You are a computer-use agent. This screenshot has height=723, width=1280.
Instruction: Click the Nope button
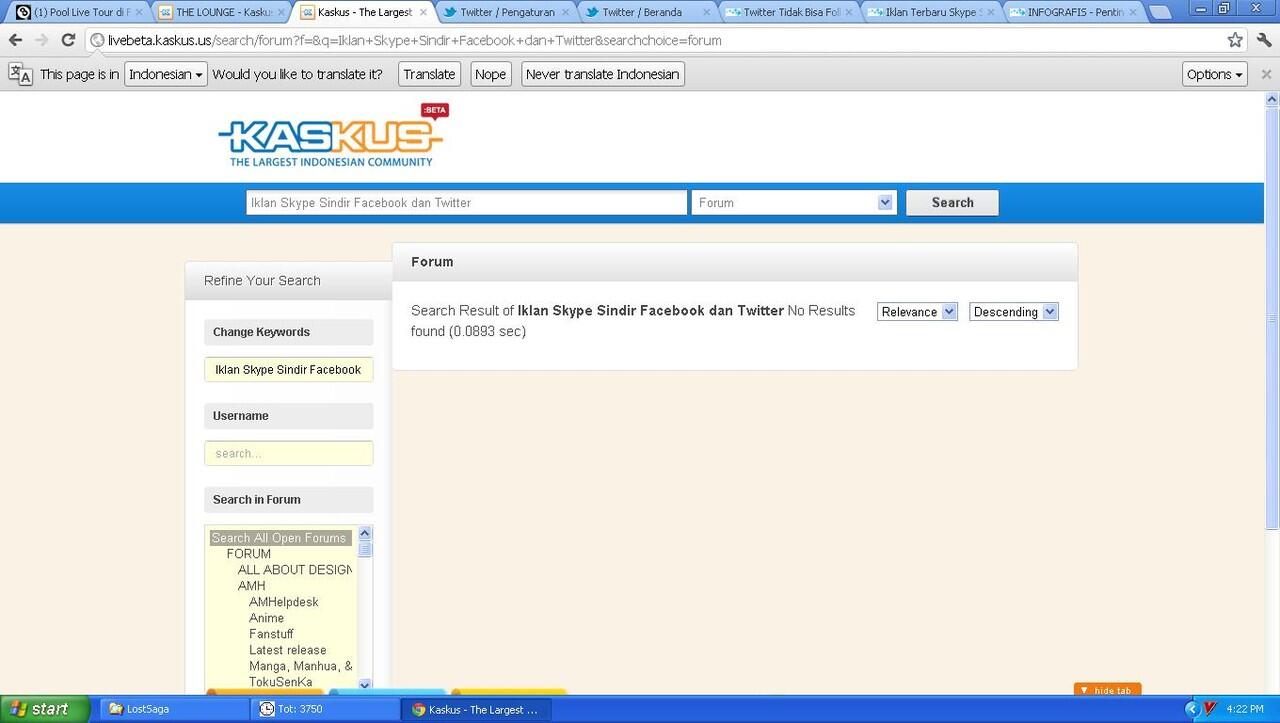[x=490, y=74]
